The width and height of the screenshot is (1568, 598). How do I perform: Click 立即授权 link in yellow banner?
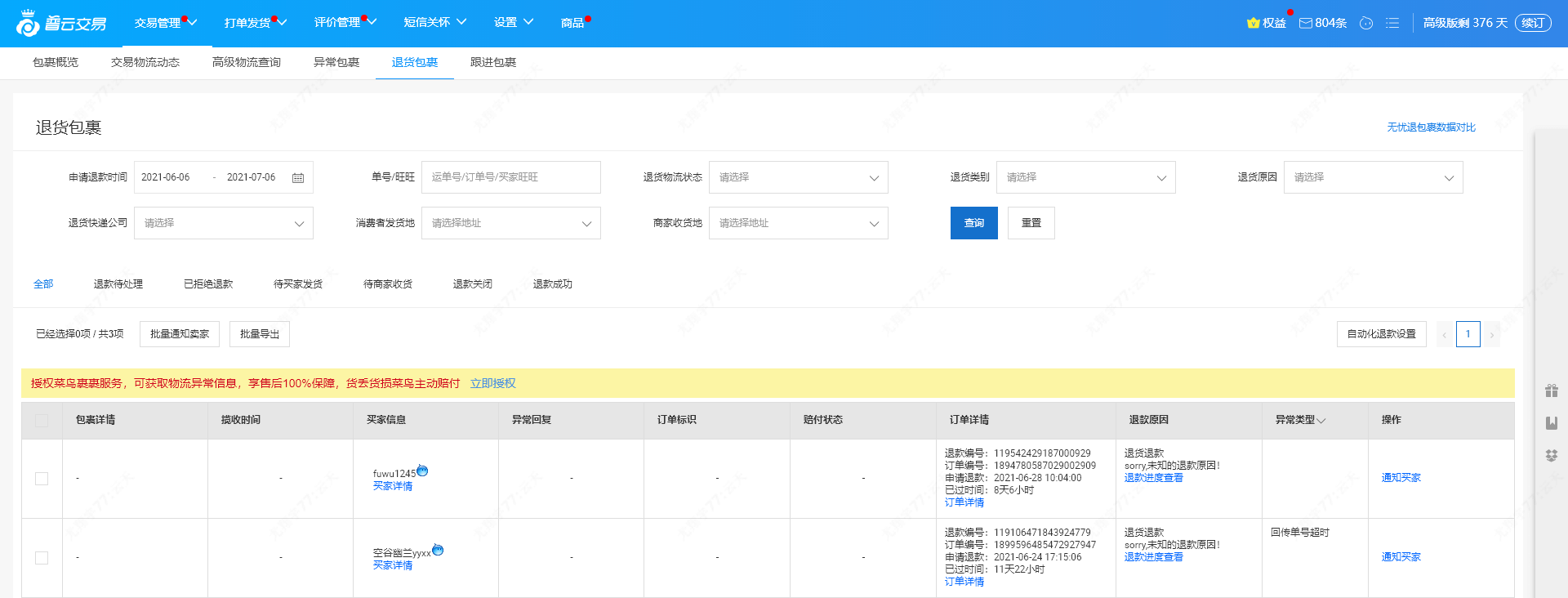pos(493,383)
